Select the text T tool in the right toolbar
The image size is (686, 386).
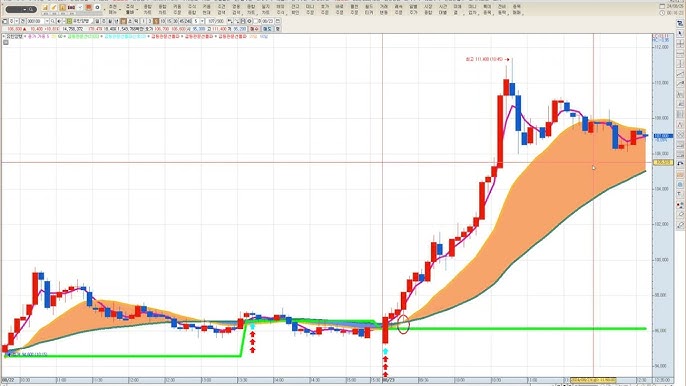click(x=680, y=194)
